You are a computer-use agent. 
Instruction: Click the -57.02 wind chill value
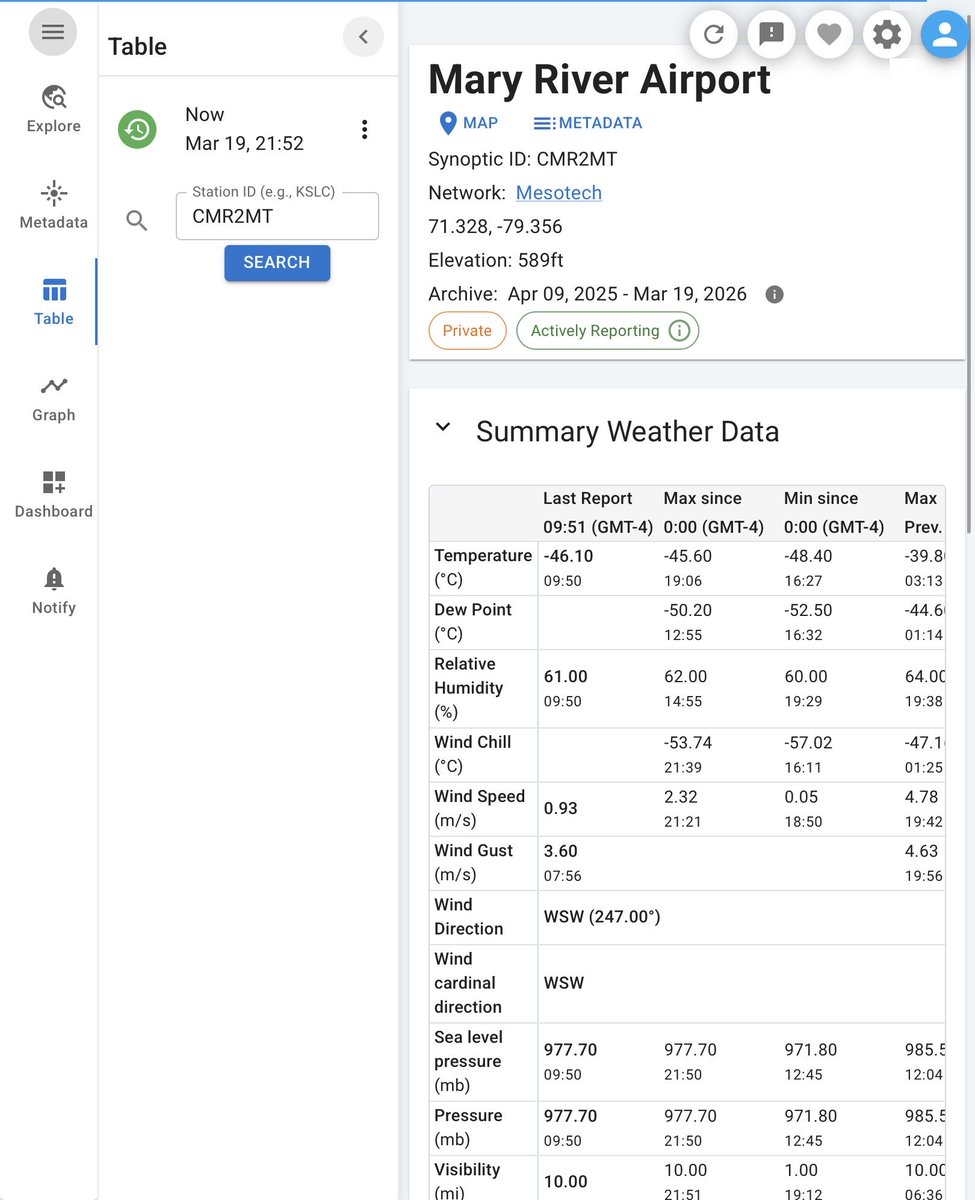pyautogui.click(x=808, y=743)
